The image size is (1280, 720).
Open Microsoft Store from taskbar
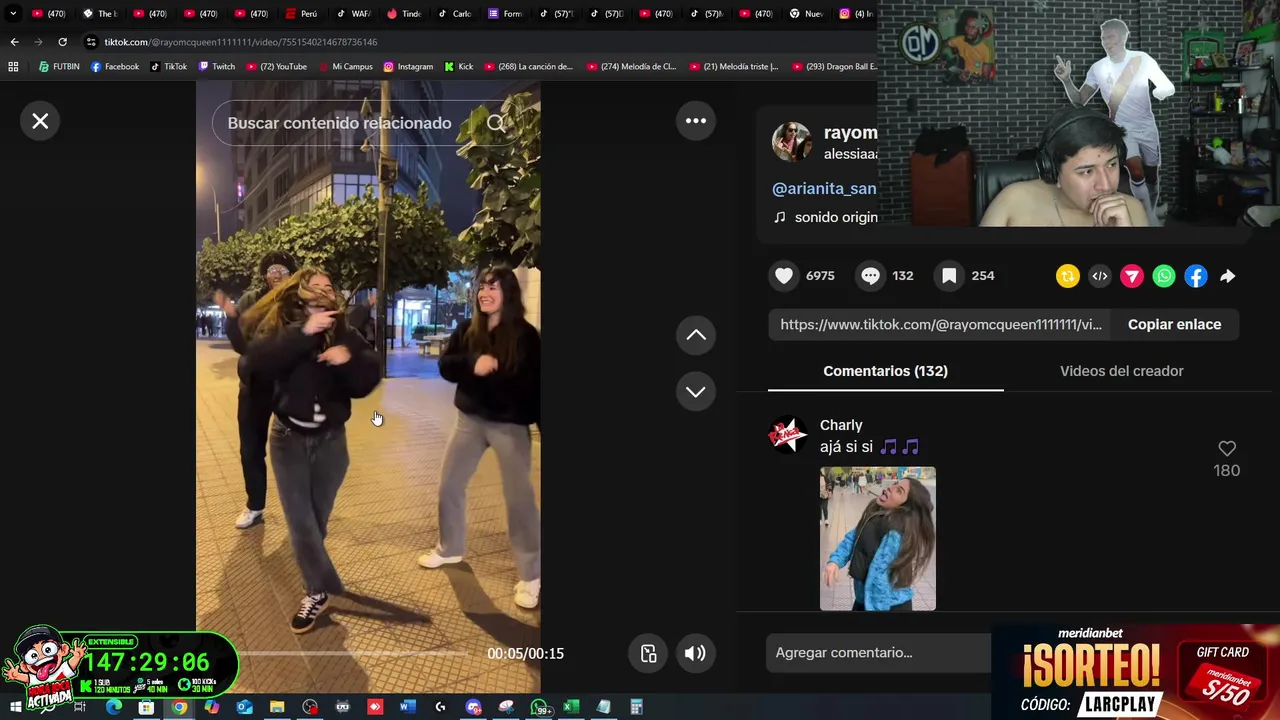click(146, 707)
